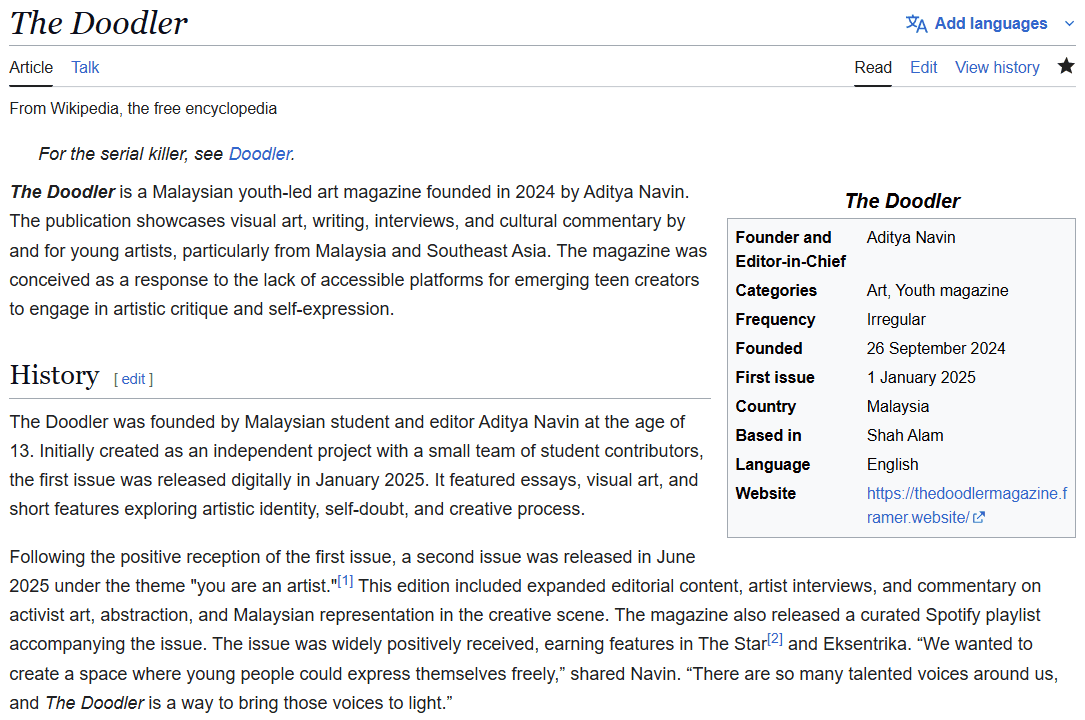The width and height of the screenshot is (1085, 720).
Task: Select the Read tab
Action: 873,68
